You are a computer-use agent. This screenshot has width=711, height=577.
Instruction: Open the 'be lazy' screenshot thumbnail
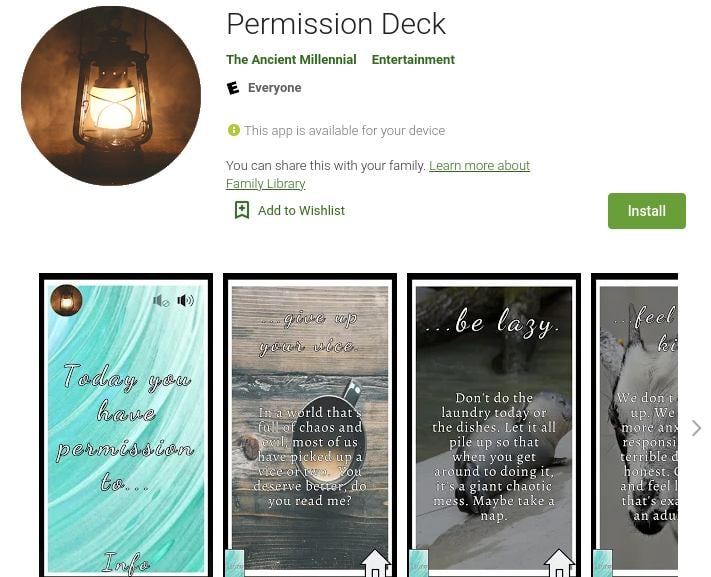coord(494,425)
